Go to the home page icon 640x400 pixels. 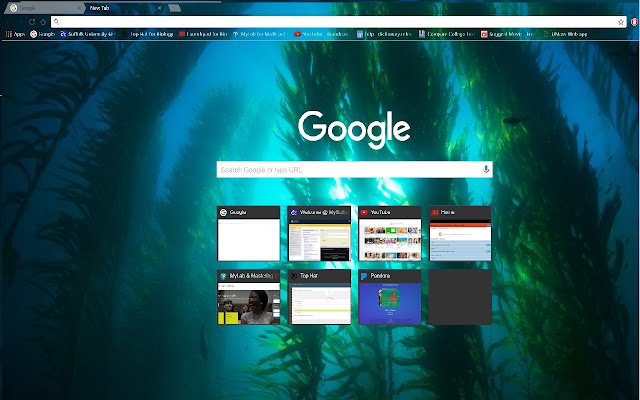43,22
